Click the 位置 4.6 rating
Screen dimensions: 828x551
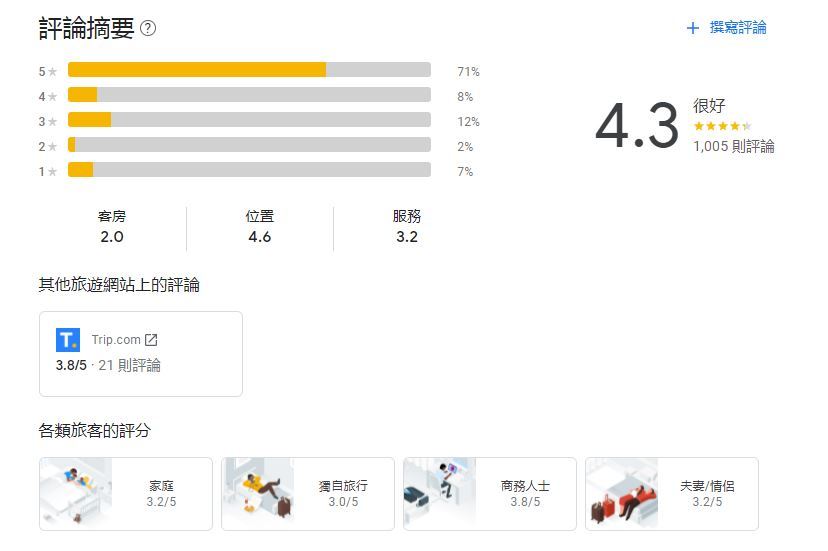(260, 227)
